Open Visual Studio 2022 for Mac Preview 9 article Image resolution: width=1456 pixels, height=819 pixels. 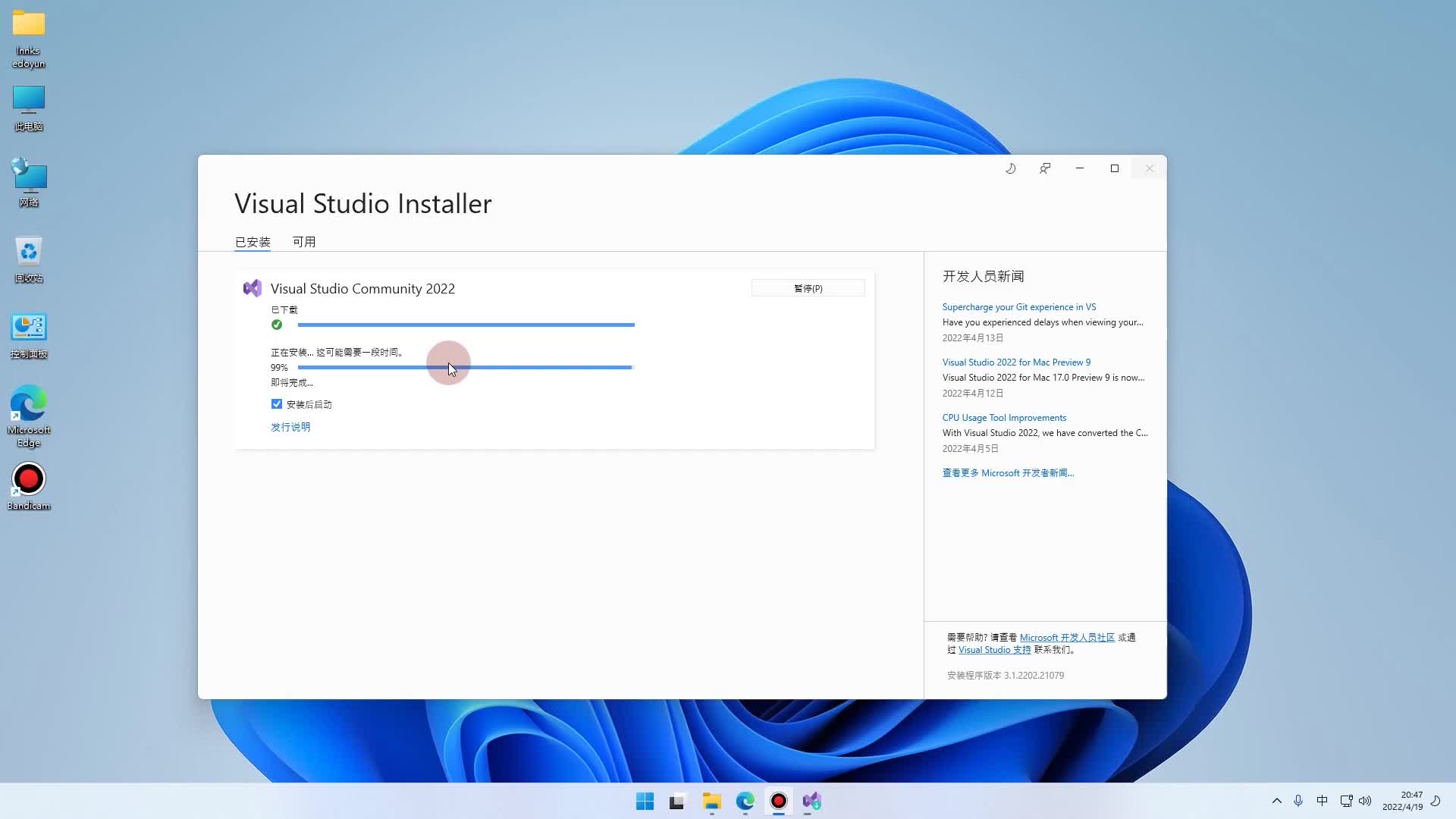[x=1017, y=362]
